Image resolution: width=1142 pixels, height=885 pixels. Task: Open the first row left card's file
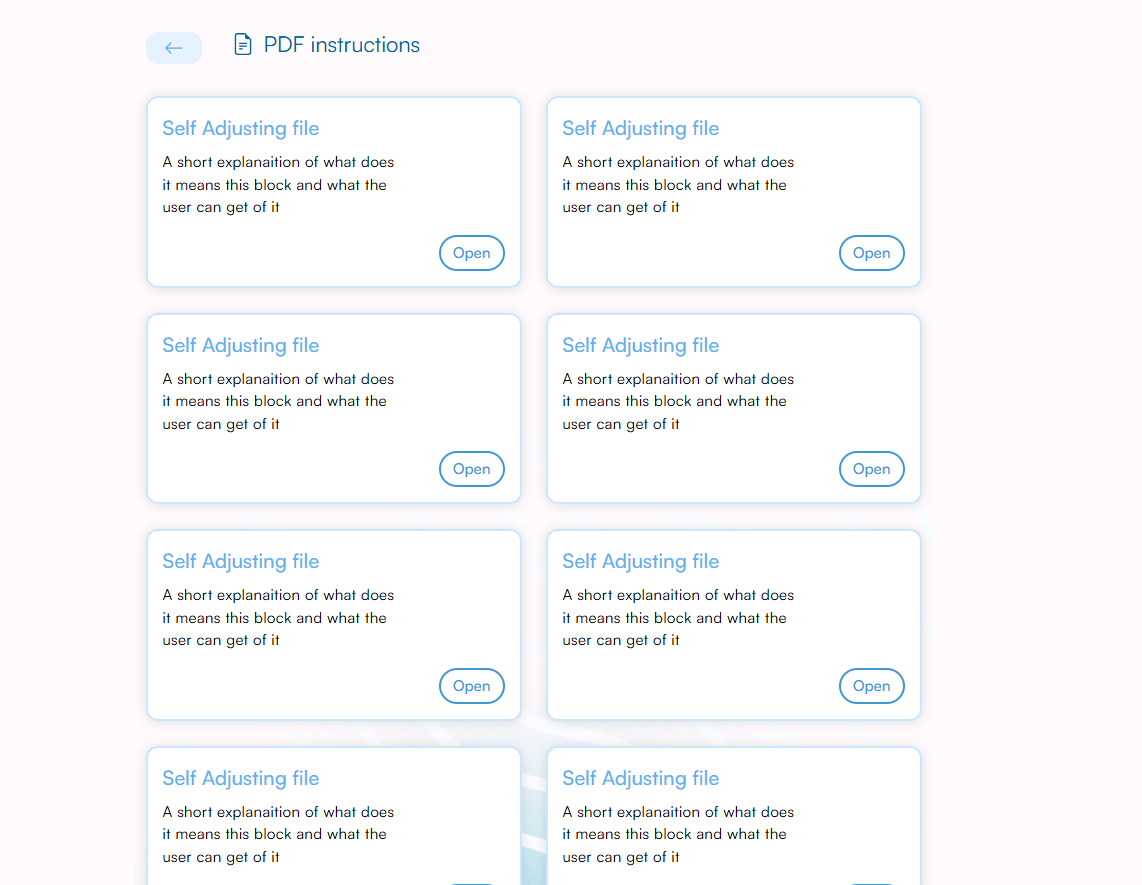point(472,253)
